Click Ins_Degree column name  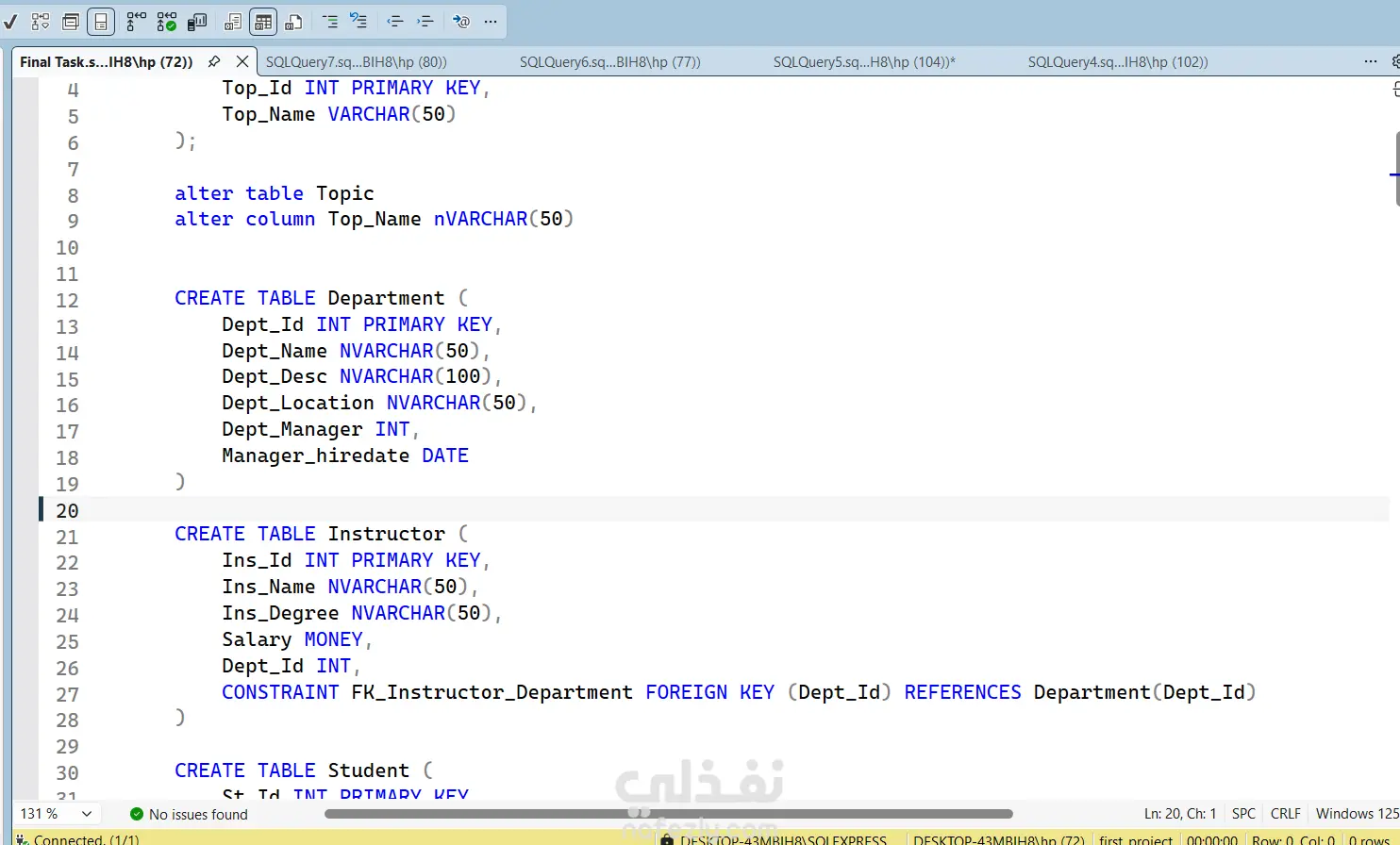point(280,613)
